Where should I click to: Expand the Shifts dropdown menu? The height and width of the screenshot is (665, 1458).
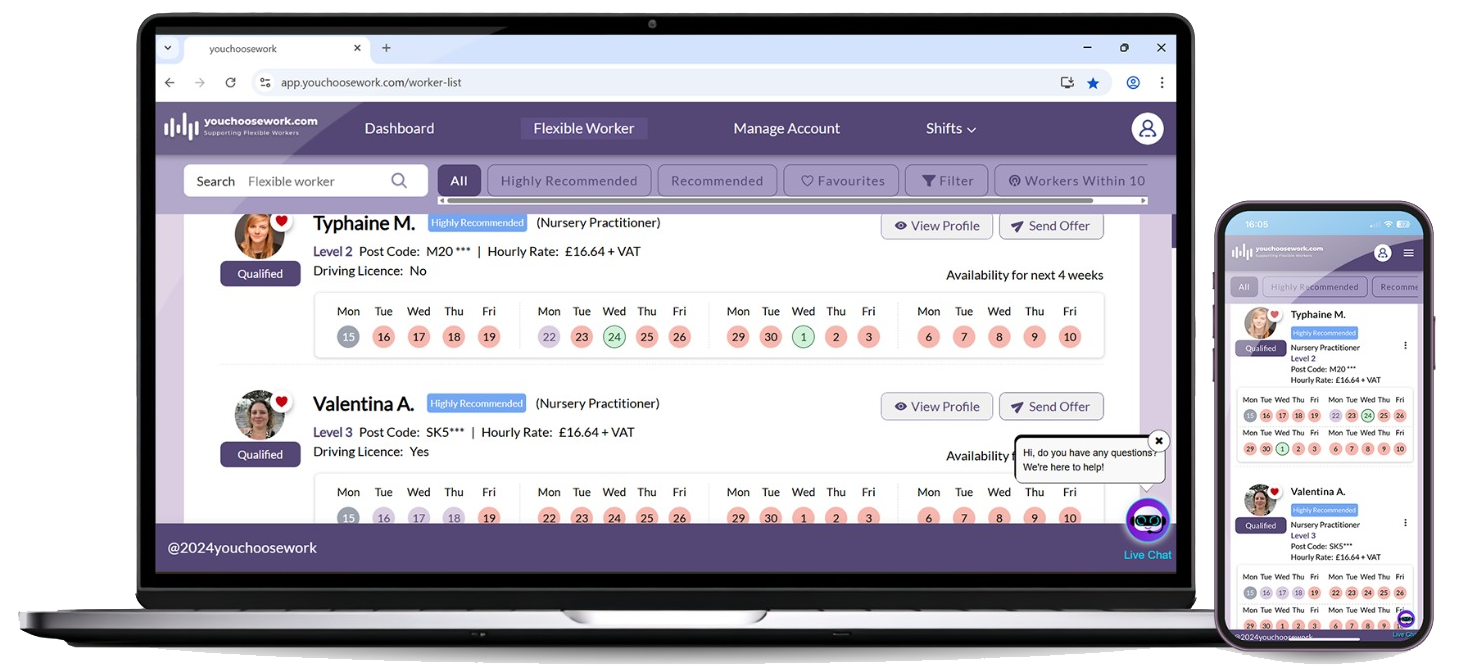950,128
